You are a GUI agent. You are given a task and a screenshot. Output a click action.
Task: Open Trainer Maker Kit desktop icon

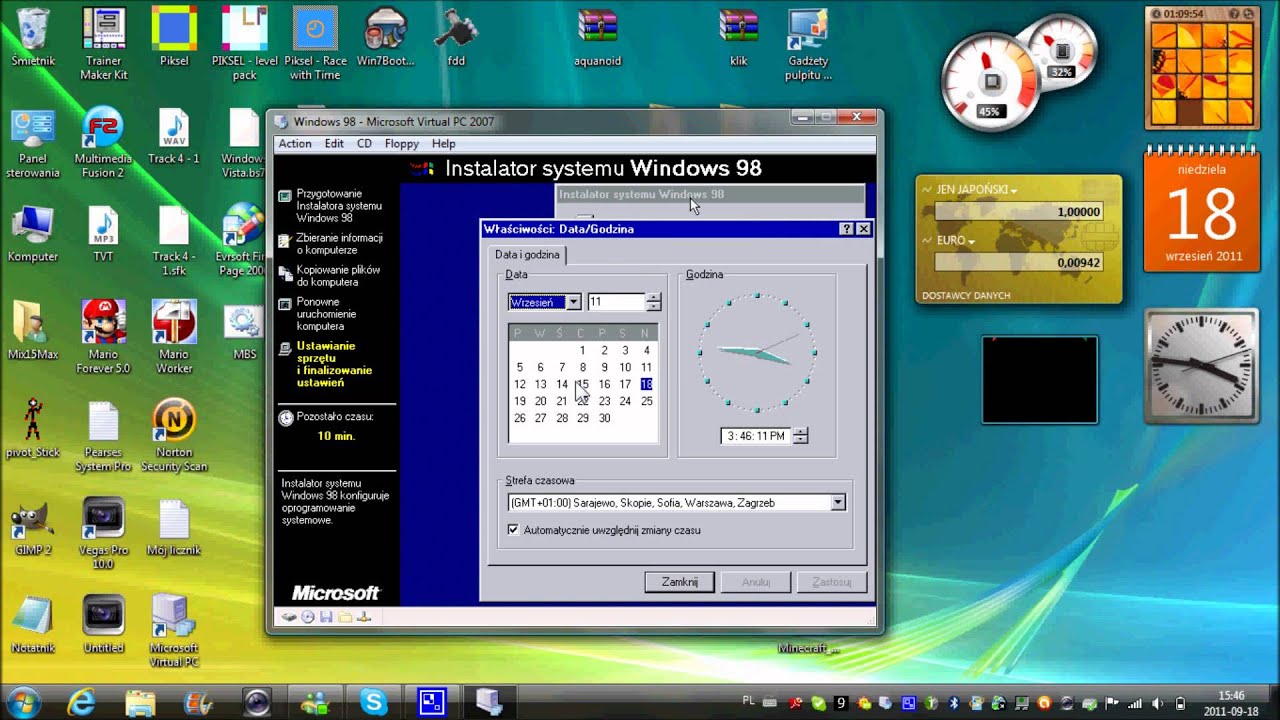click(104, 43)
